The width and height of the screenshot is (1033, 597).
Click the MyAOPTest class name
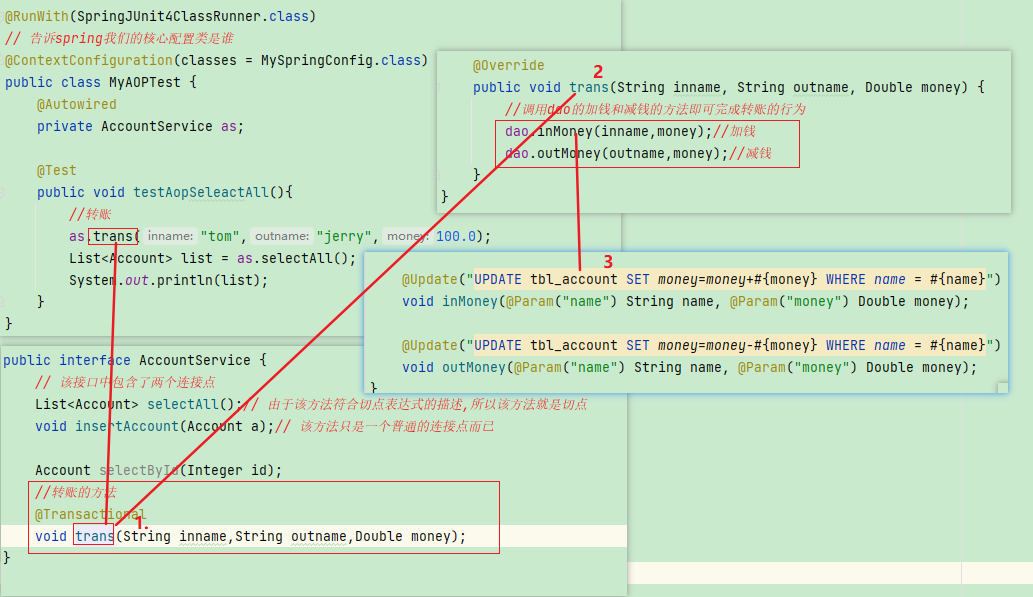pyautogui.click(x=144, y=82)
